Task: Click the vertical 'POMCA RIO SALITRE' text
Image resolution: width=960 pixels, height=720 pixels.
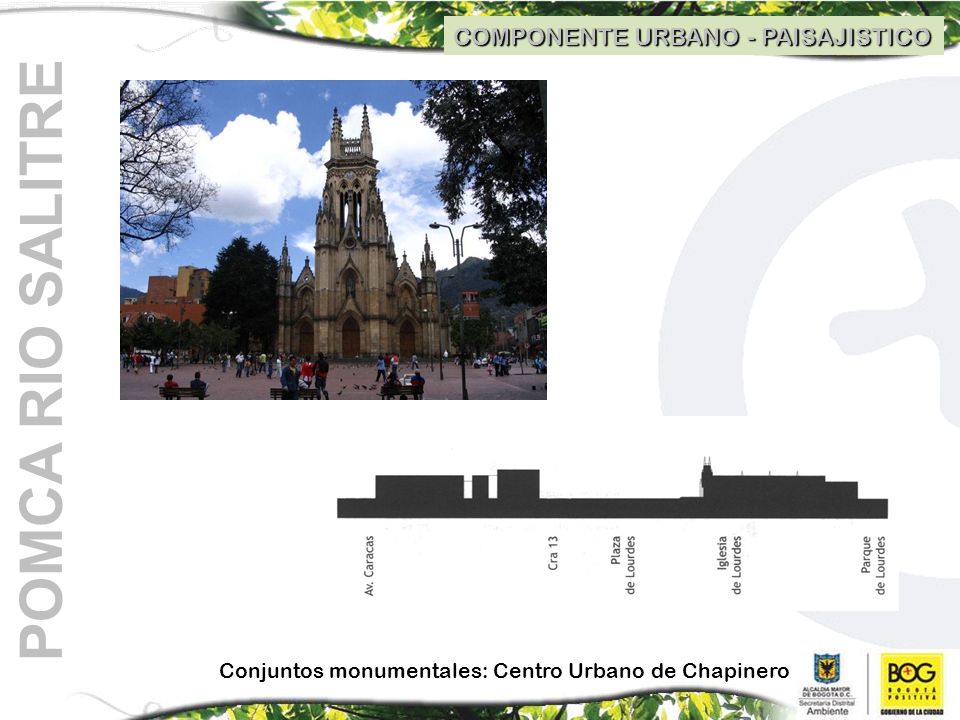Action: [41, 359]
